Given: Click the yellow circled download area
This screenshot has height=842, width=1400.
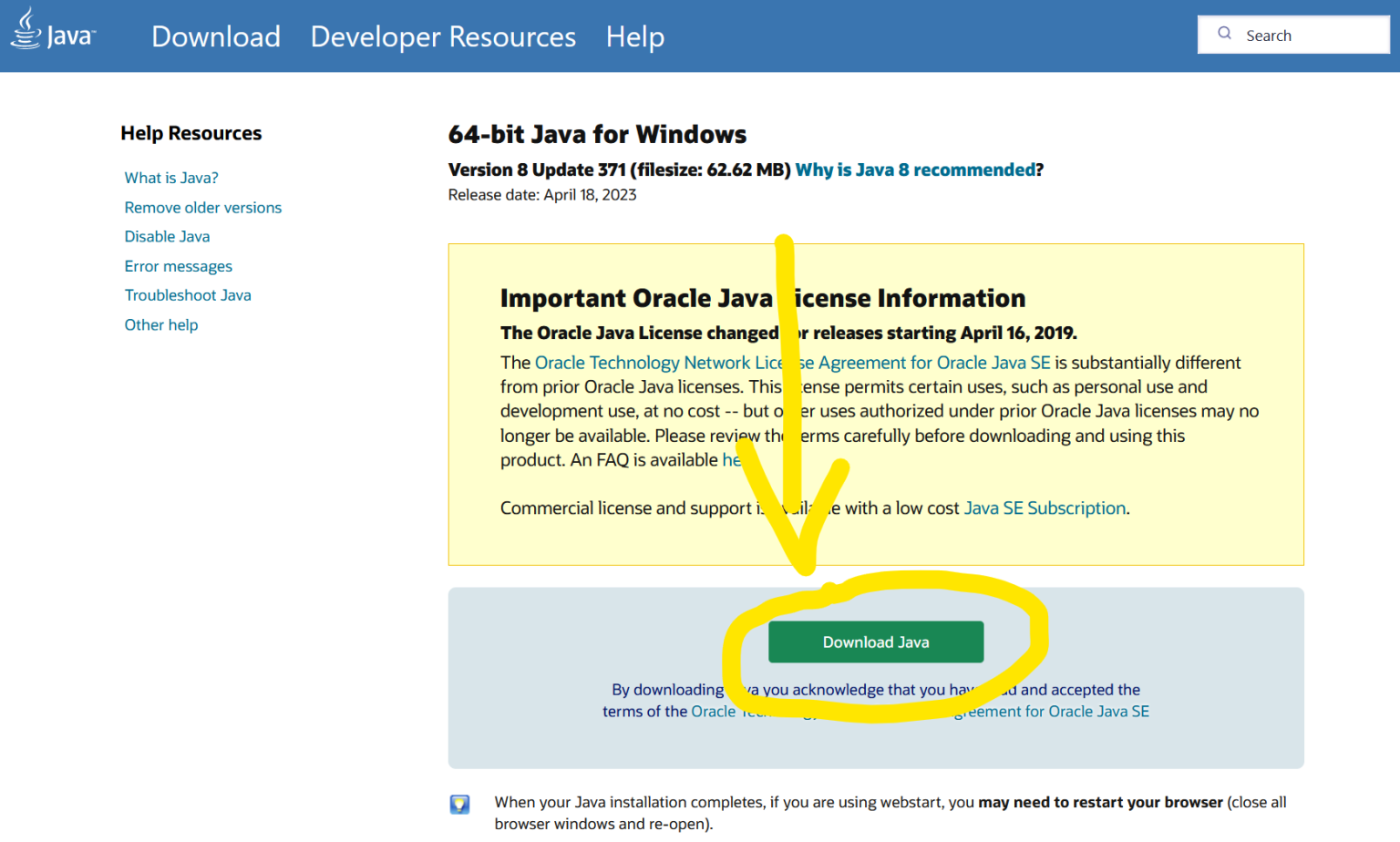Looking at the screenshot, I should 876,642.
